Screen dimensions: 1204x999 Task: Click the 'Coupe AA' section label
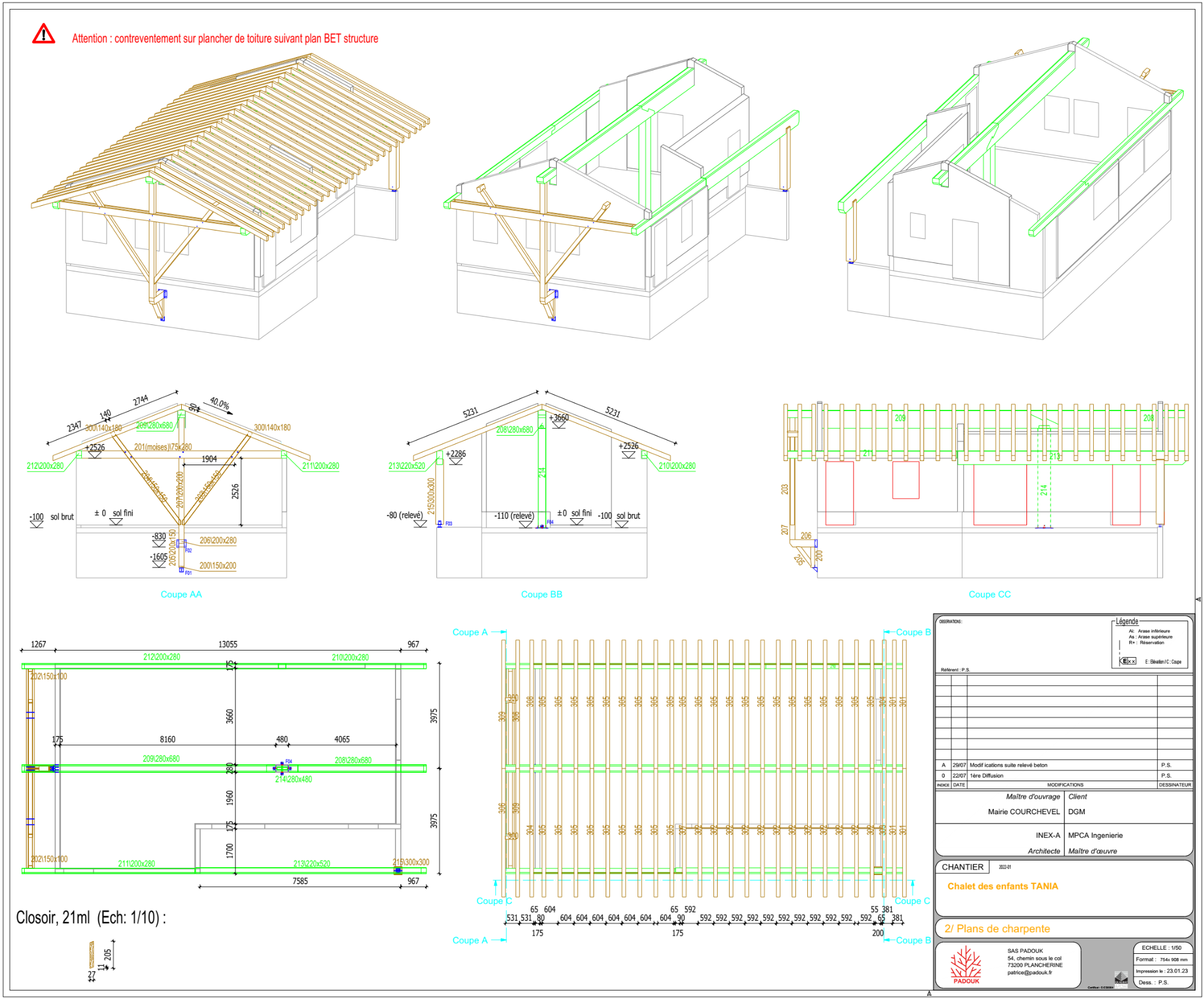tap(181, 595)
